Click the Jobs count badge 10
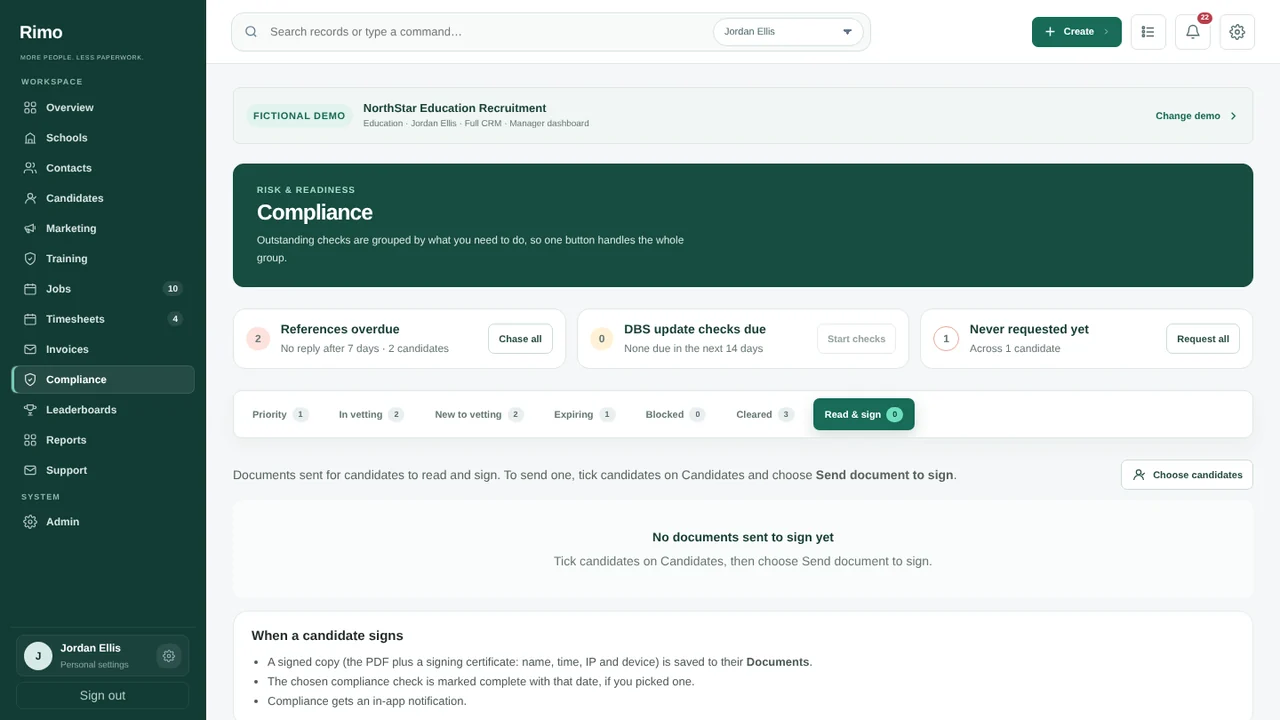 (x=173, y=289)
